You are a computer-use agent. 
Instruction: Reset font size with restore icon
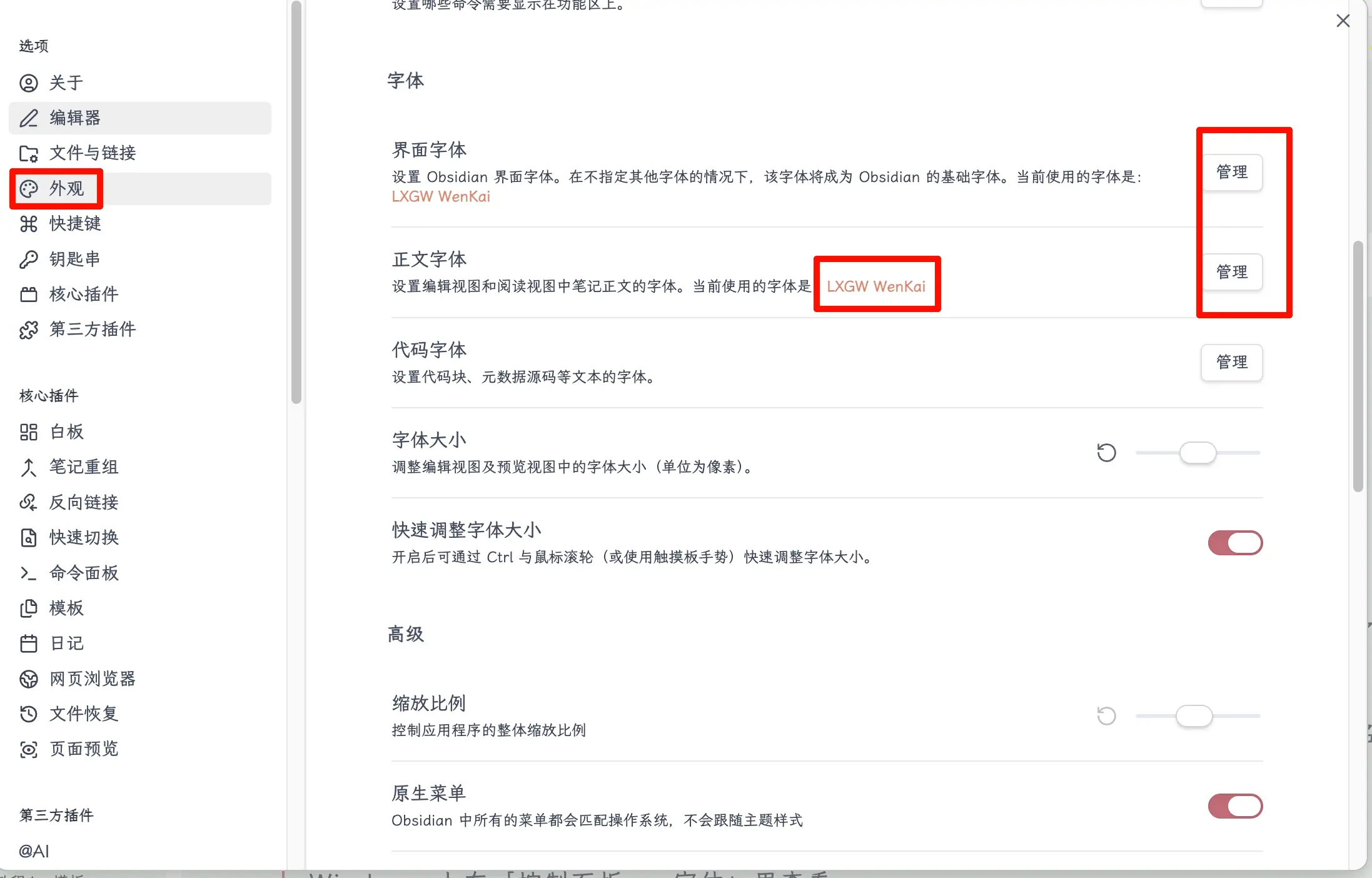click(x=1106, y=452)
